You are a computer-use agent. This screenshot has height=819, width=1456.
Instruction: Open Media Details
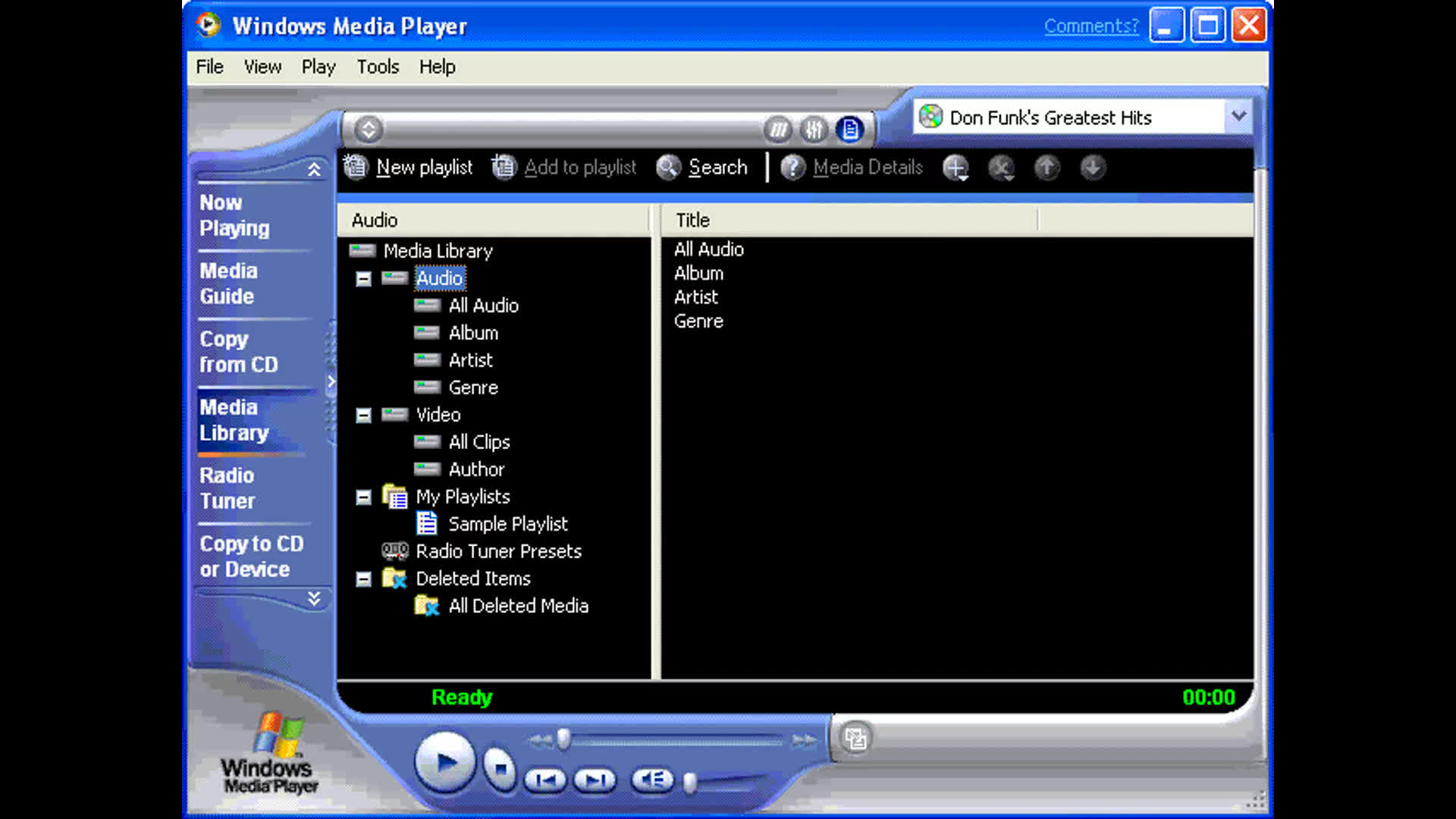852,167
